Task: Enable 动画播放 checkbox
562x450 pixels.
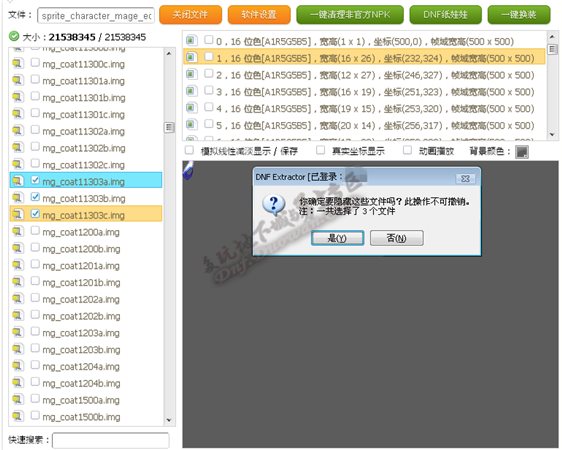Action: pyautogui.click(x=407, y=150)
